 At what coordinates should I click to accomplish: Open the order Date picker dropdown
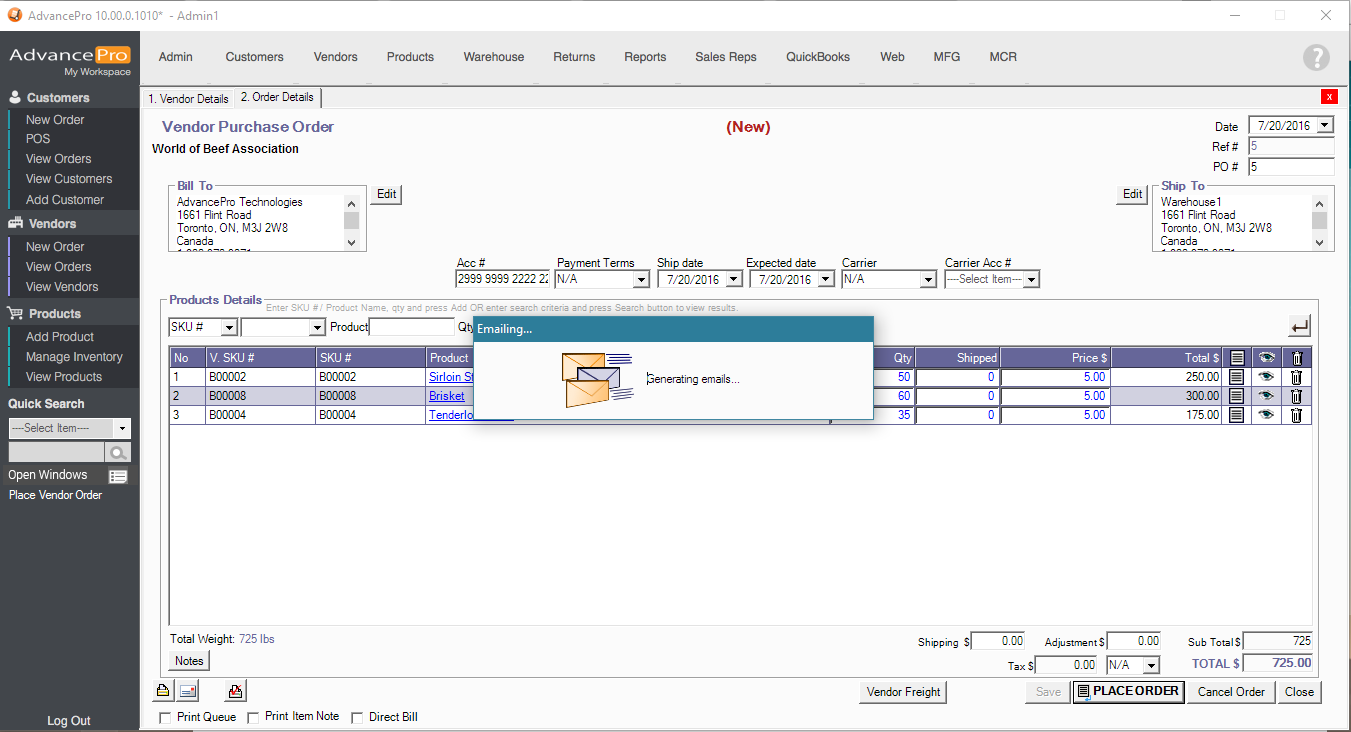click(1325, 126)
